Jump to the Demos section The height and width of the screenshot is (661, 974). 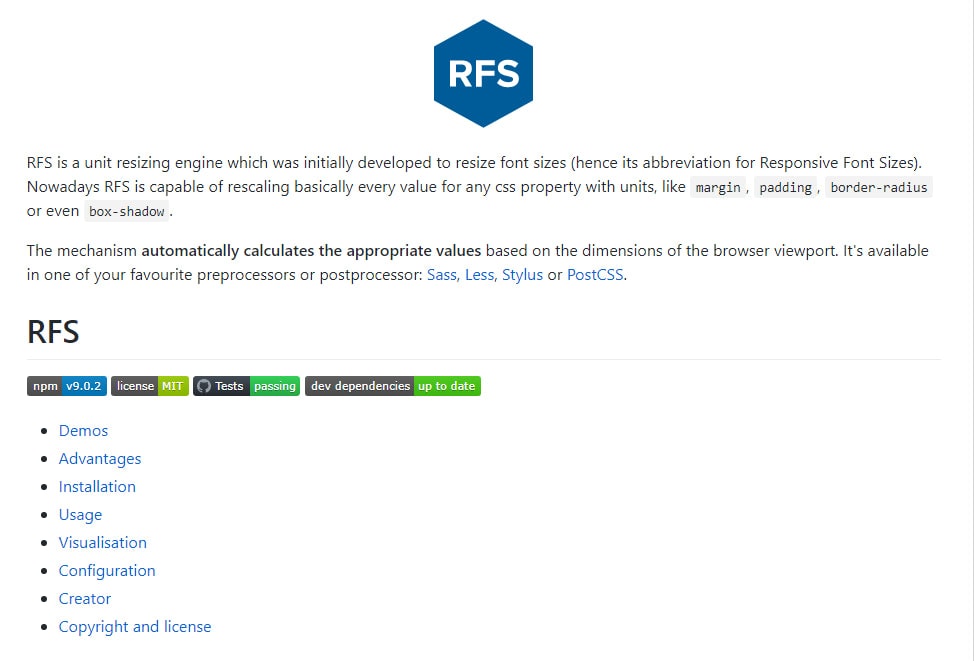(83, 431)
